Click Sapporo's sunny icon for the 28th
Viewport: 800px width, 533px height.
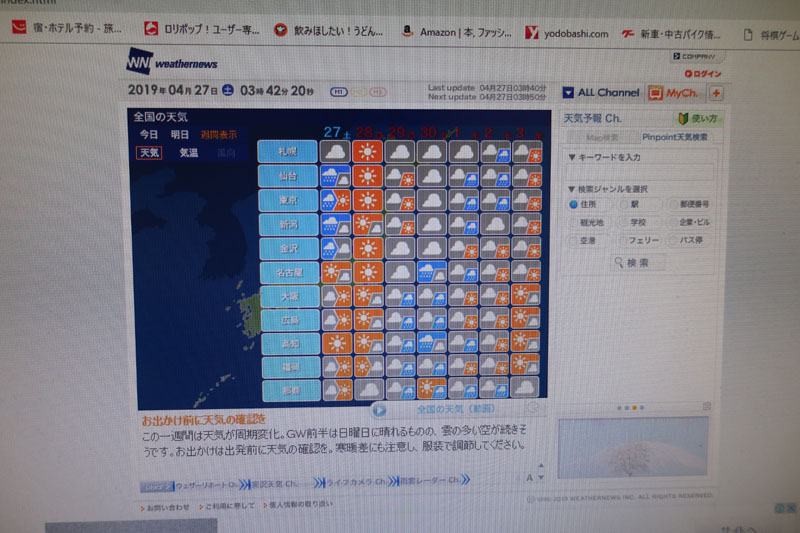pos(367,152)
